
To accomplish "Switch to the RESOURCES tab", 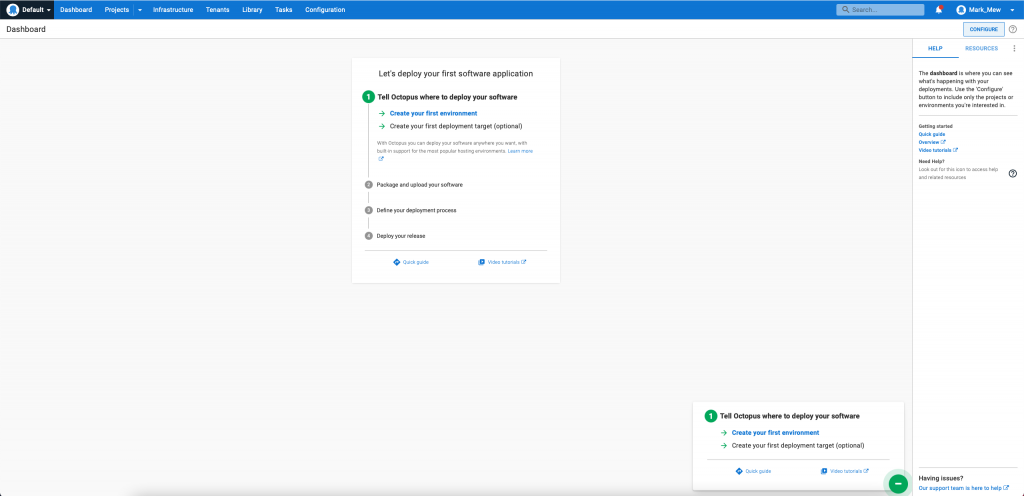I will pos(982,48).
